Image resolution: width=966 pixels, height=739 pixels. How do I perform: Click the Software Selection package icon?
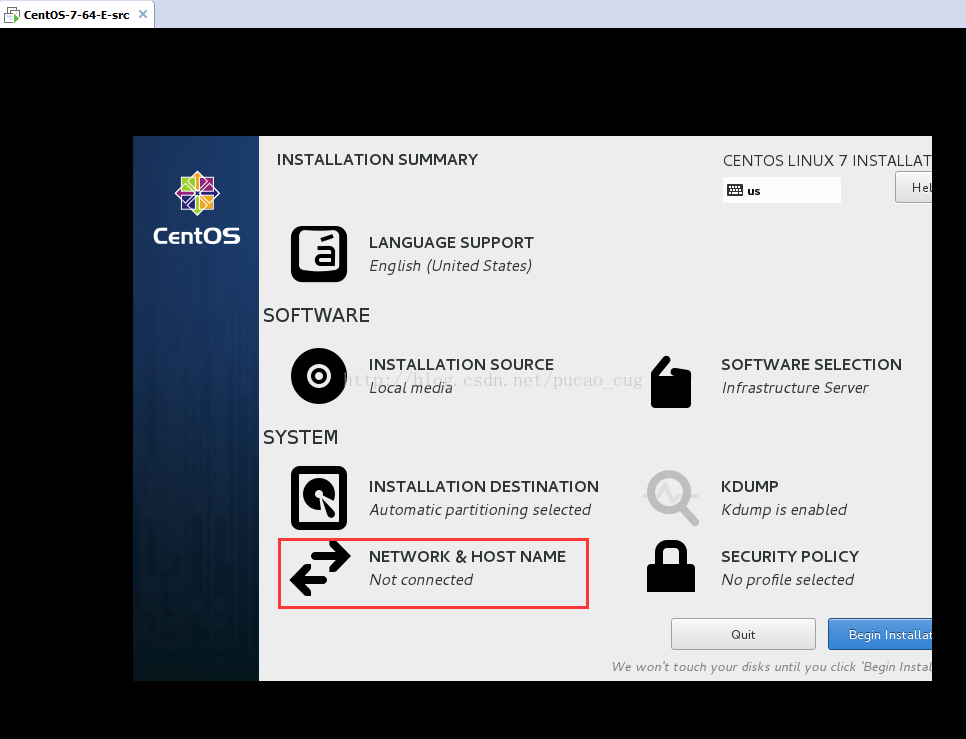tap(671, 382)
